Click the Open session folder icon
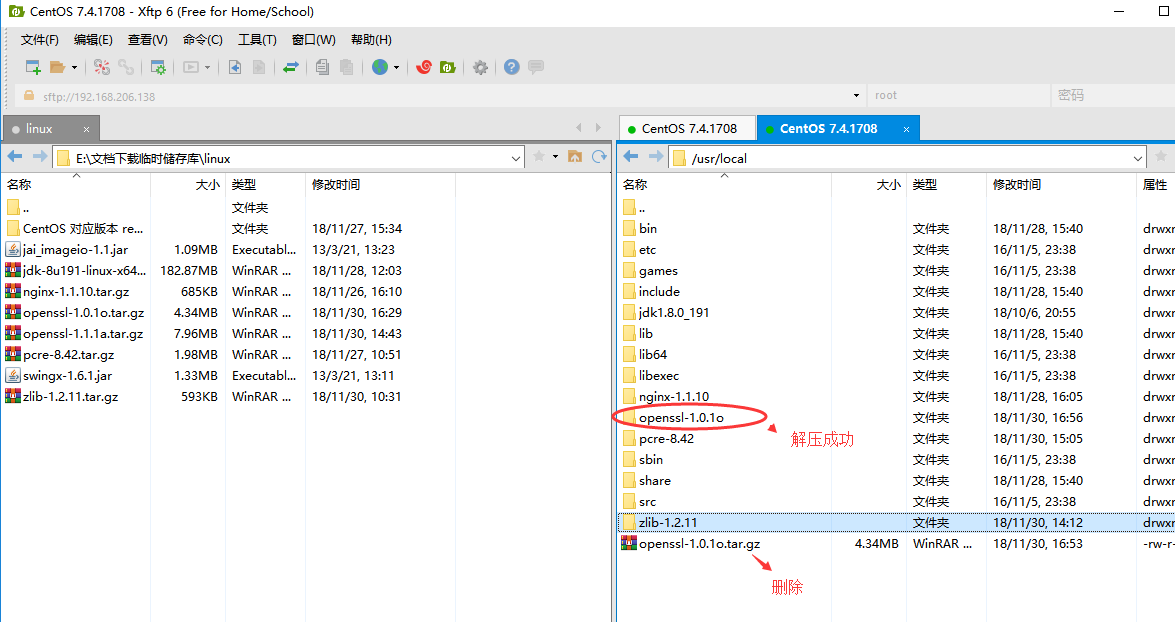Screen dimensions: 1175x622 [58, 67]
